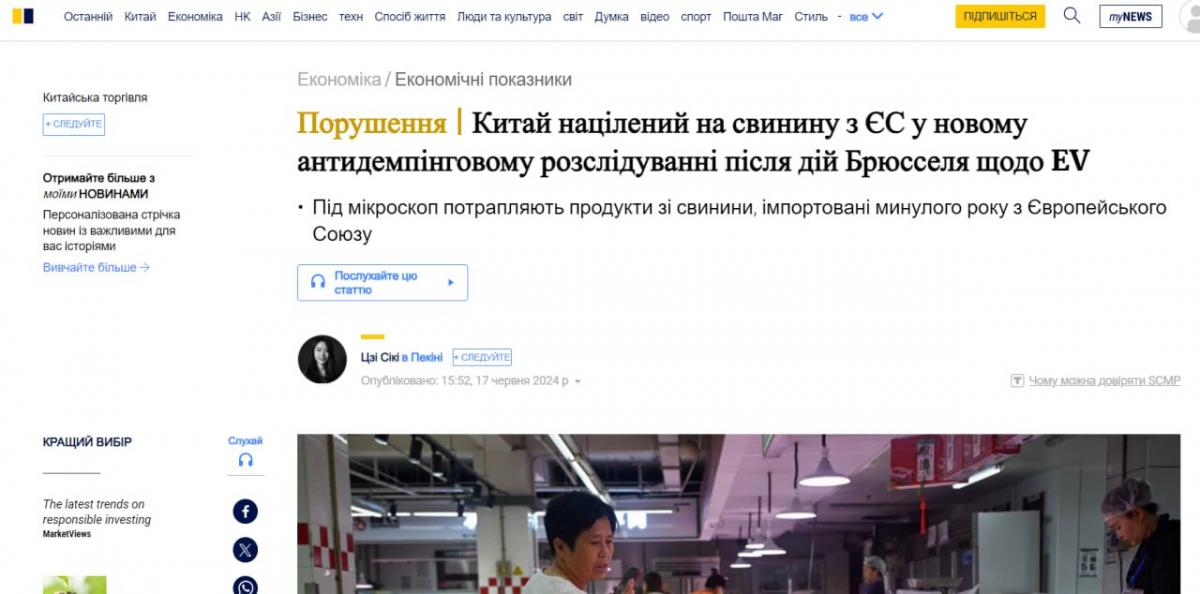Open the Економічні показники breadcrumb link
This screenshot has height=594, width=1200.
(x=483, y=80)
